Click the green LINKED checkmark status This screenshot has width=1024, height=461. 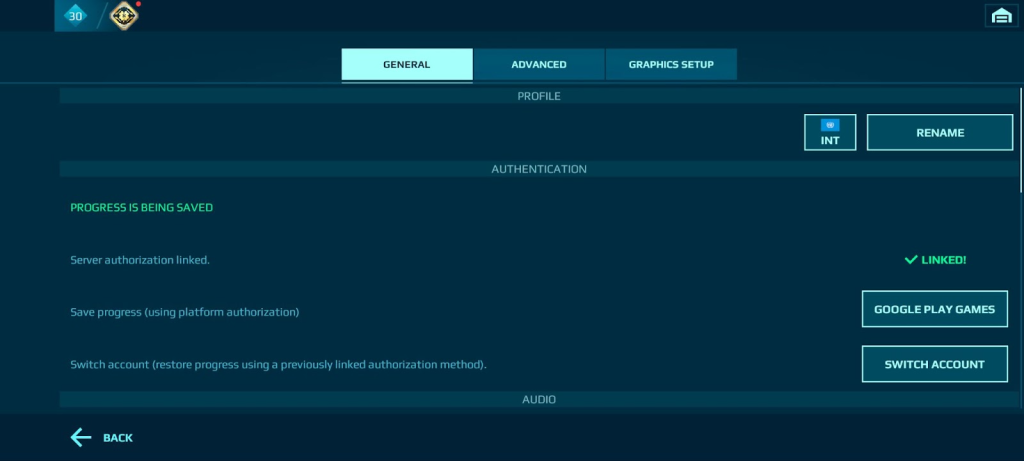click(935, 260)
